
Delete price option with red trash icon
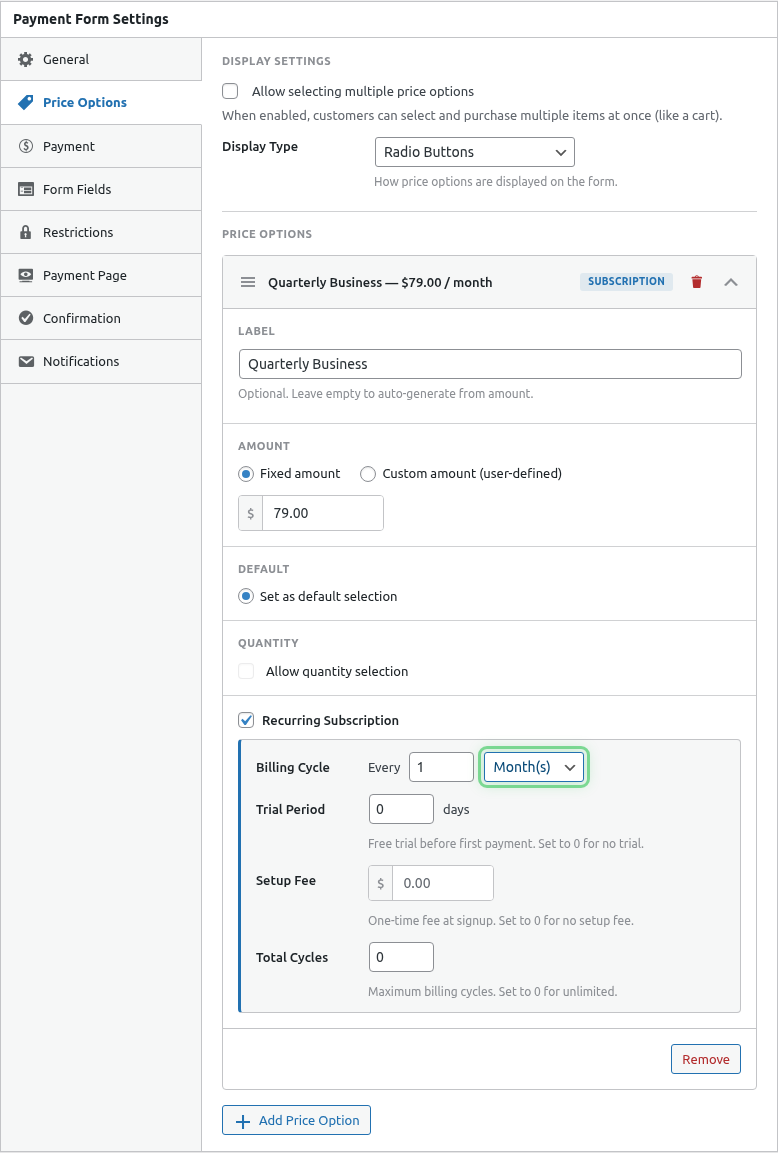pyautogui.click(x=697, y=282)
